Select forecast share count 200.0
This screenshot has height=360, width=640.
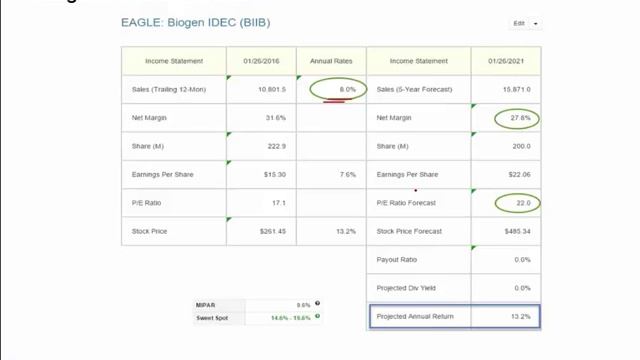coord(522,146)
